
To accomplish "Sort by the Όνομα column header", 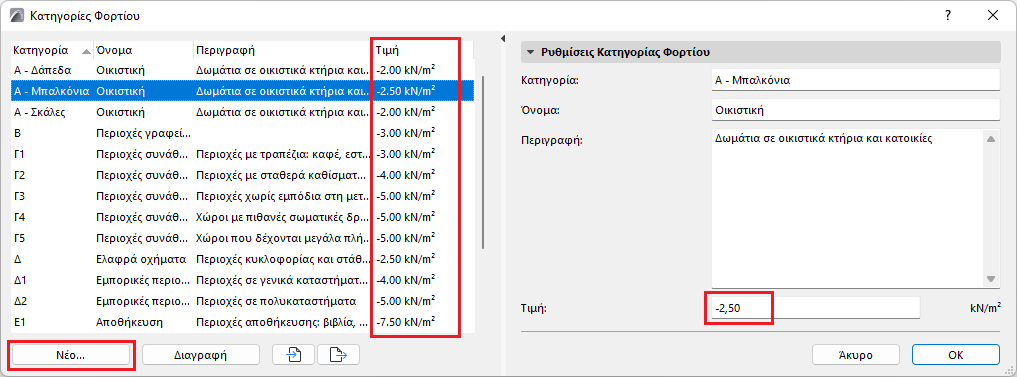I will (143, 50).
